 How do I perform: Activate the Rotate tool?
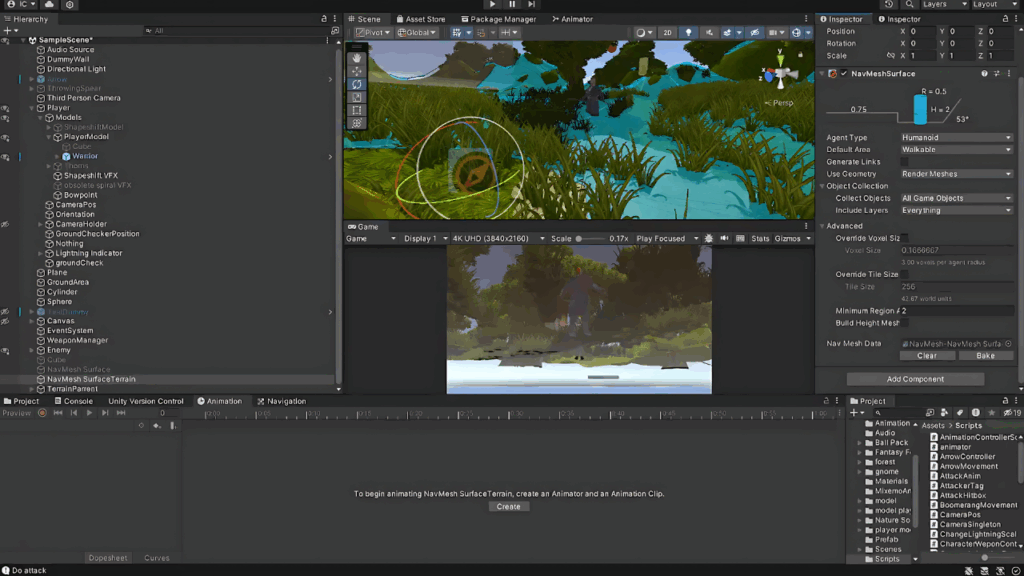point(356,84)
